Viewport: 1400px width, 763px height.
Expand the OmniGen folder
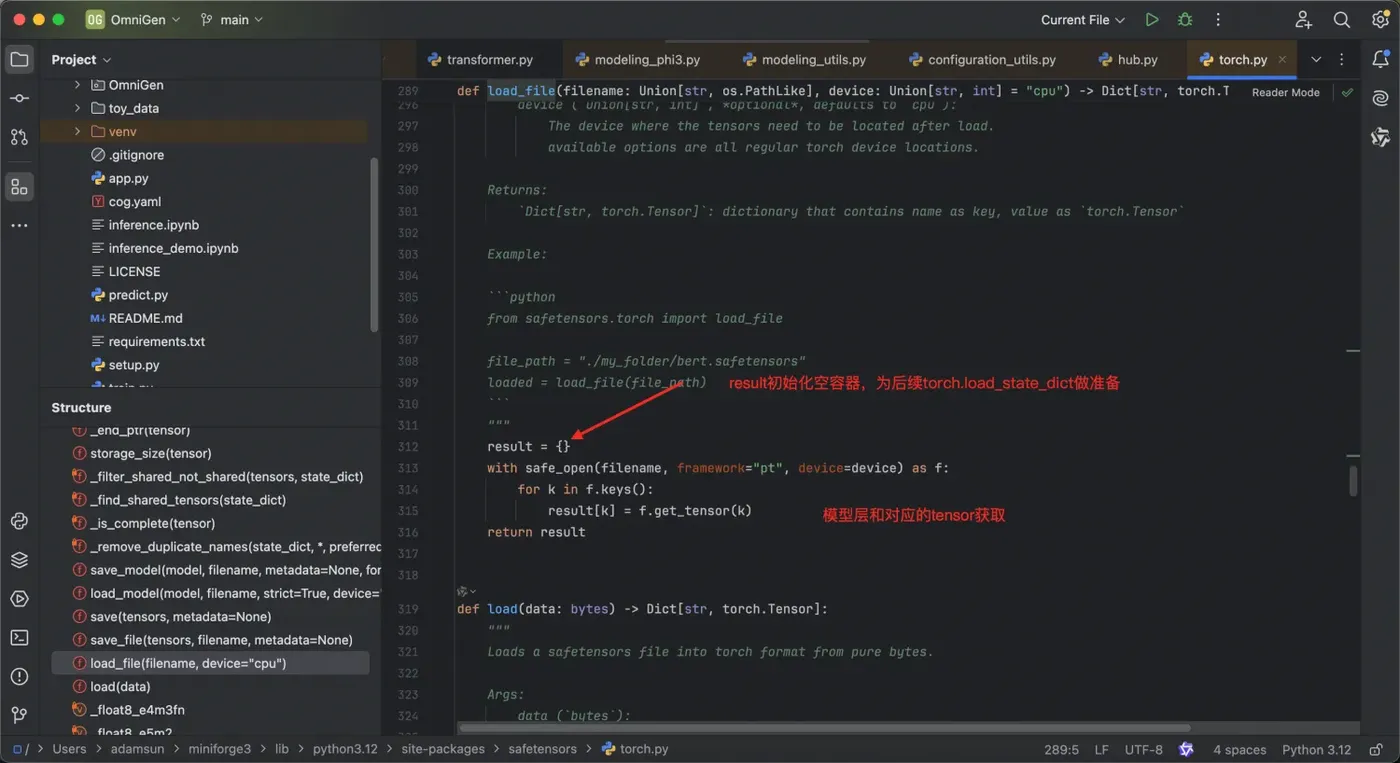point(77,85)
